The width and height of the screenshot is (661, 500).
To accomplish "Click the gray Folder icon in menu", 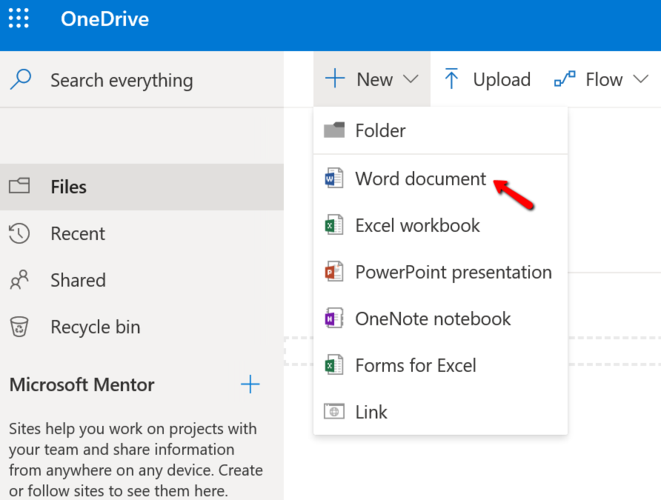I will [334, 130].
